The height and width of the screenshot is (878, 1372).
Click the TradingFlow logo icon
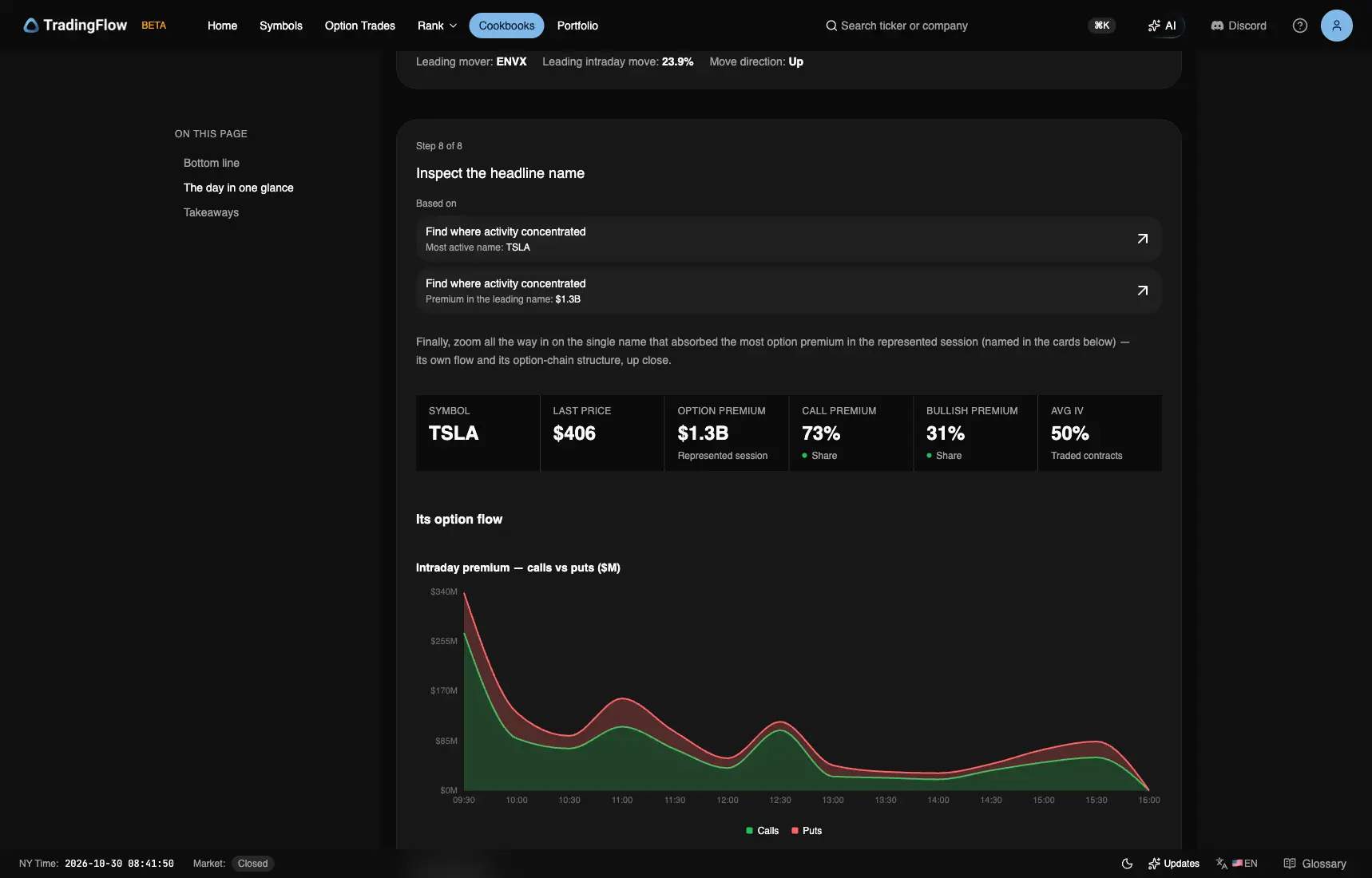click(31, 26)
